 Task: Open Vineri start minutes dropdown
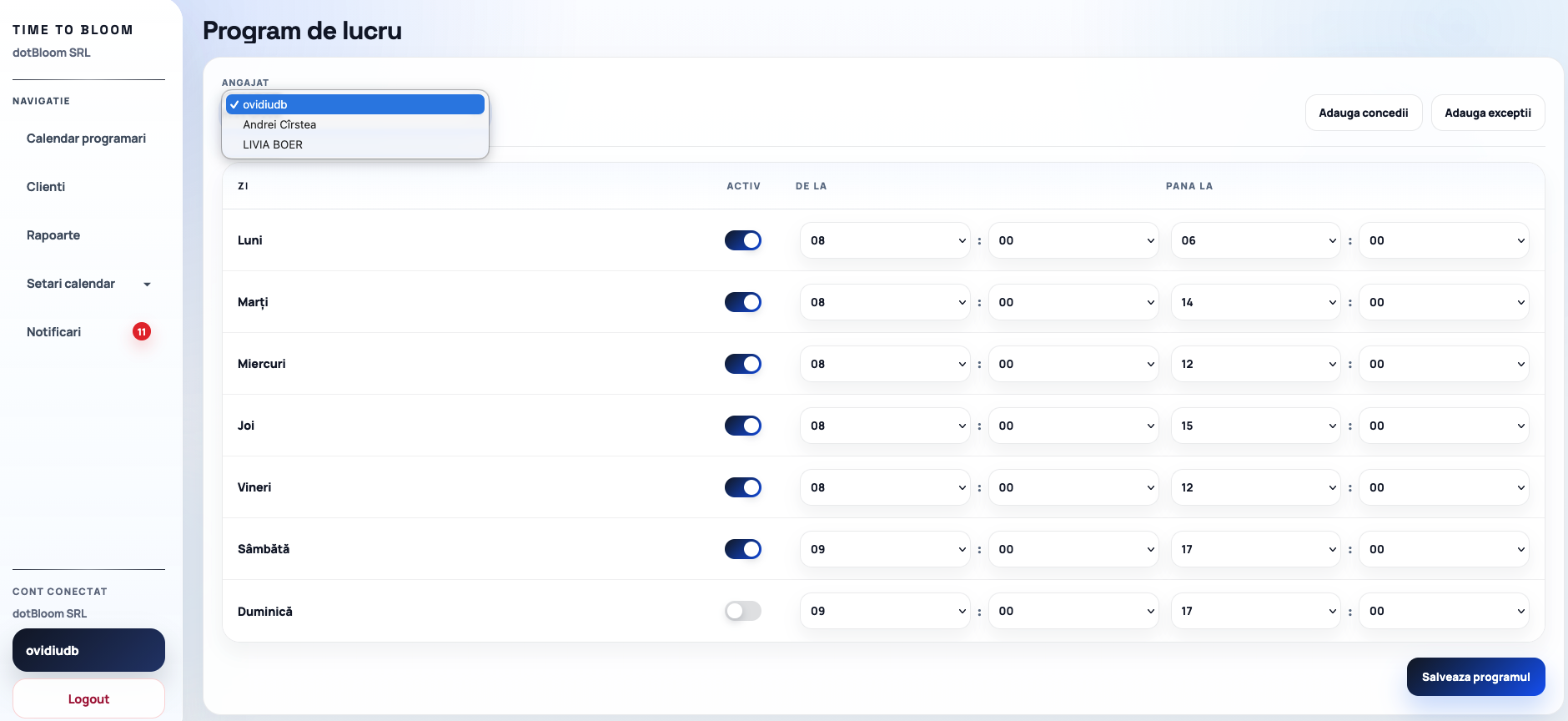(x=1073, y=487)
